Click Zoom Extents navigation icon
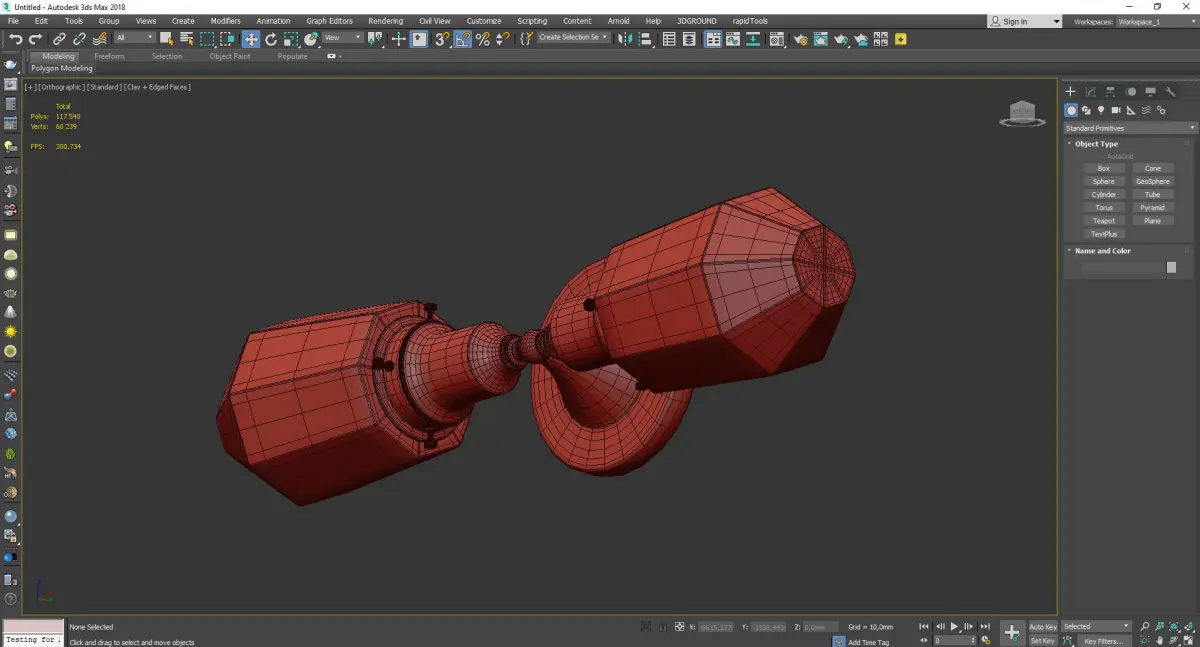Screen dimensions: 1200x647 point(1174,626)
